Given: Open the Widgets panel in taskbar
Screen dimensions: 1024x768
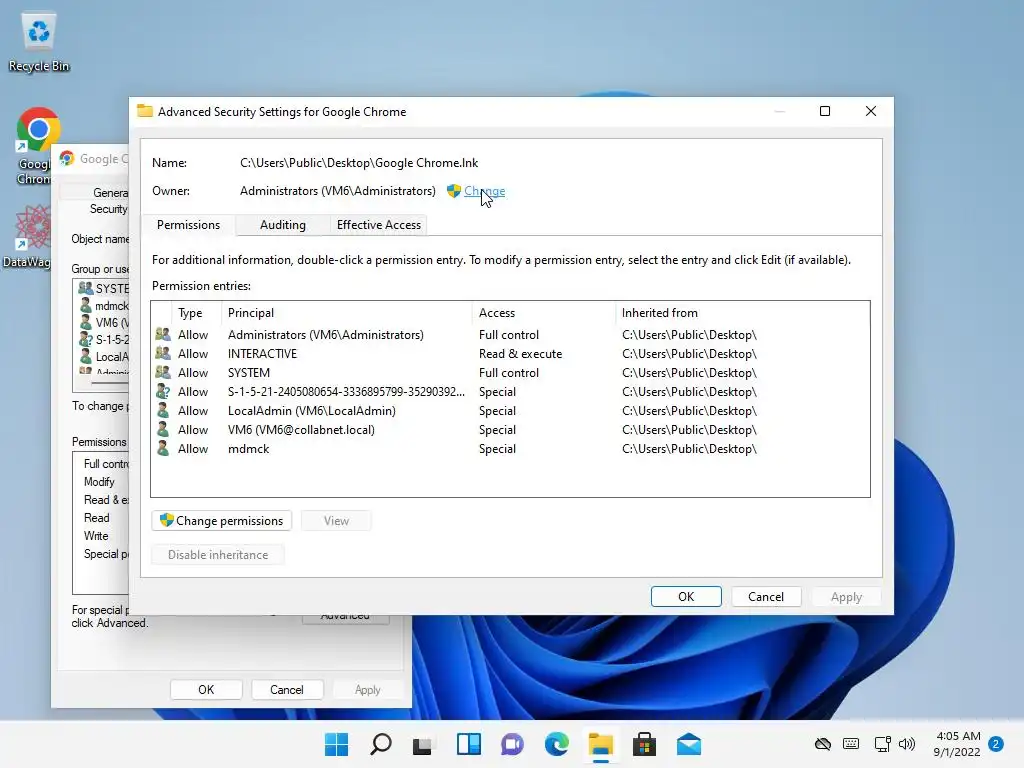Looking at the screenshot, I should pos(468,744).
